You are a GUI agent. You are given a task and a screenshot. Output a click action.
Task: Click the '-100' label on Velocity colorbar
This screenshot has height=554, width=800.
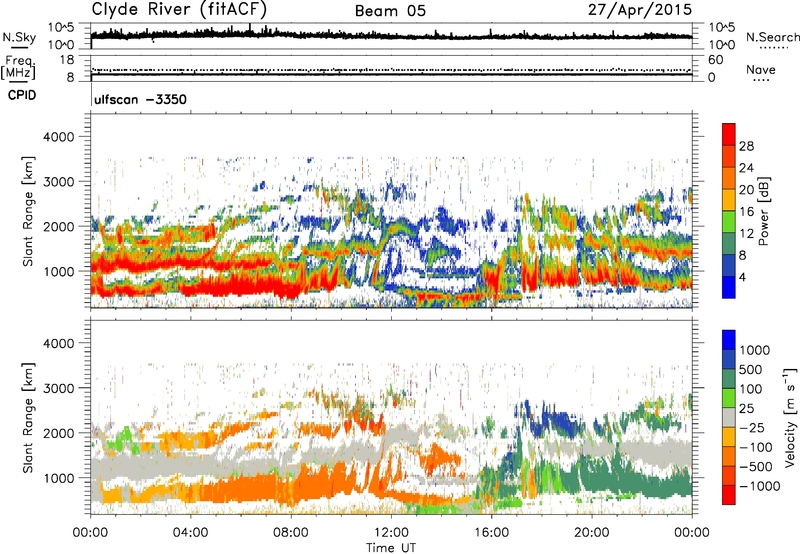tap(756, 447)
